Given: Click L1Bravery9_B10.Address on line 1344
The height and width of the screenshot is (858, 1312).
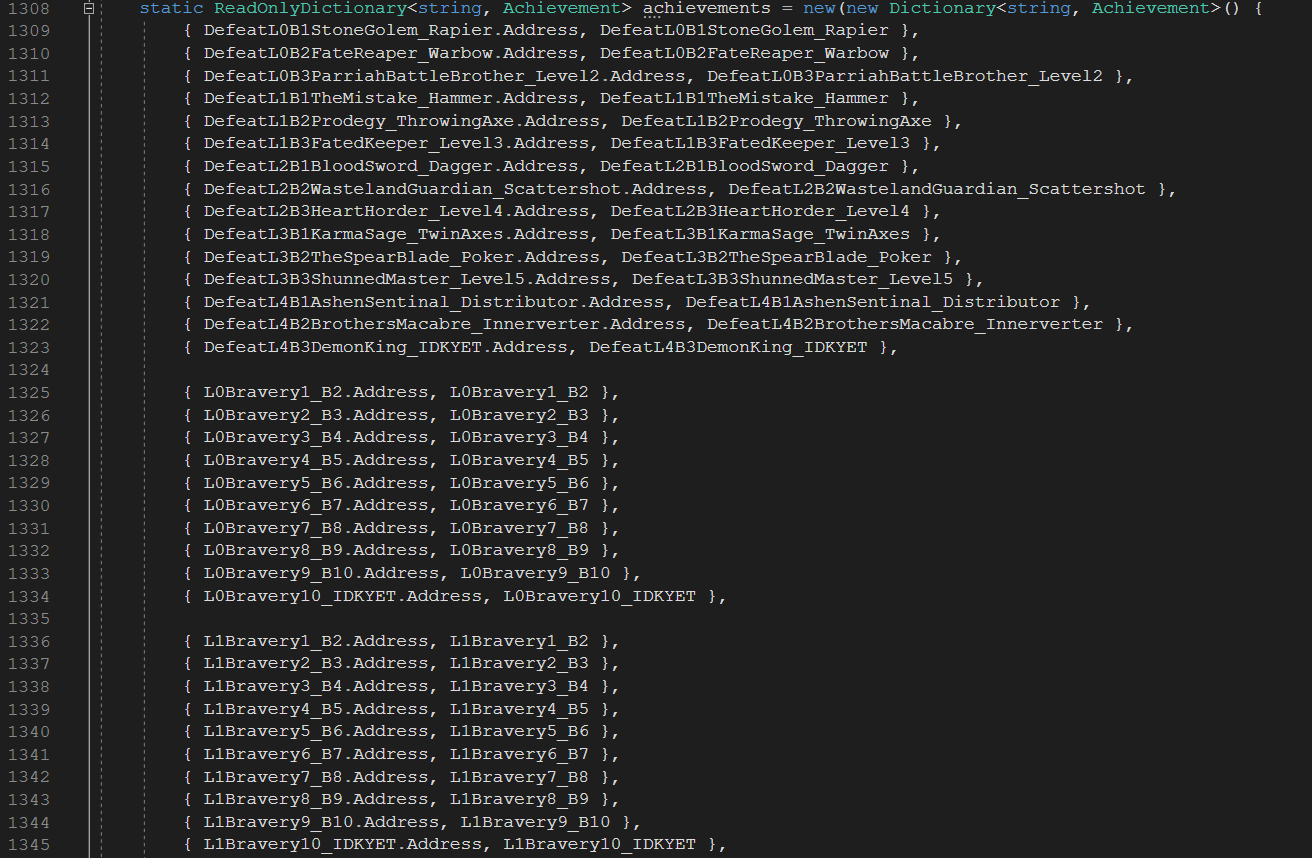Looking at the screenshot, I should [321, 822].
